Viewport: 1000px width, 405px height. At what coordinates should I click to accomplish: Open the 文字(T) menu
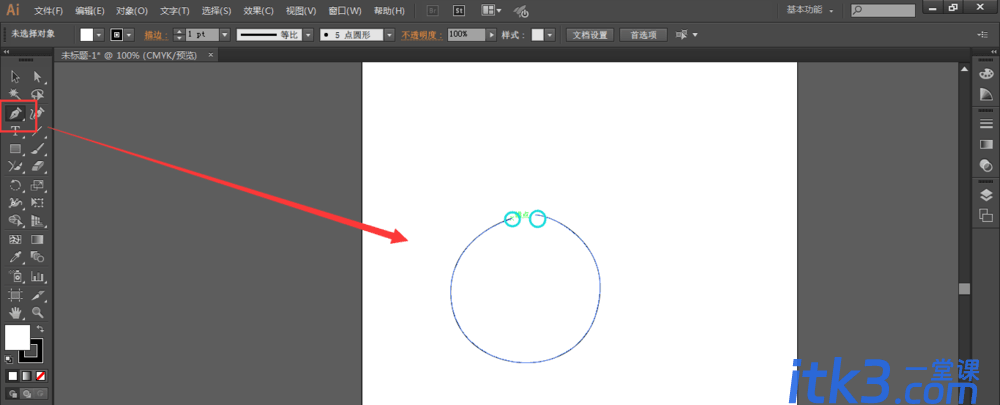pos(174,11)
